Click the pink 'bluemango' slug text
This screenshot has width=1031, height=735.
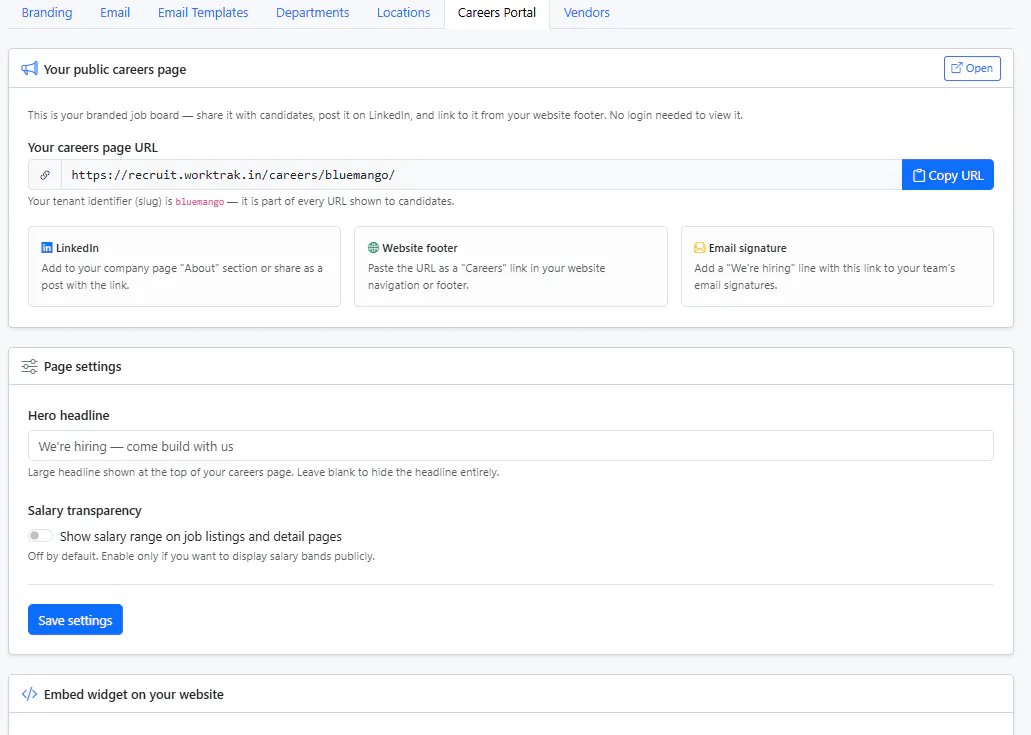200,202
